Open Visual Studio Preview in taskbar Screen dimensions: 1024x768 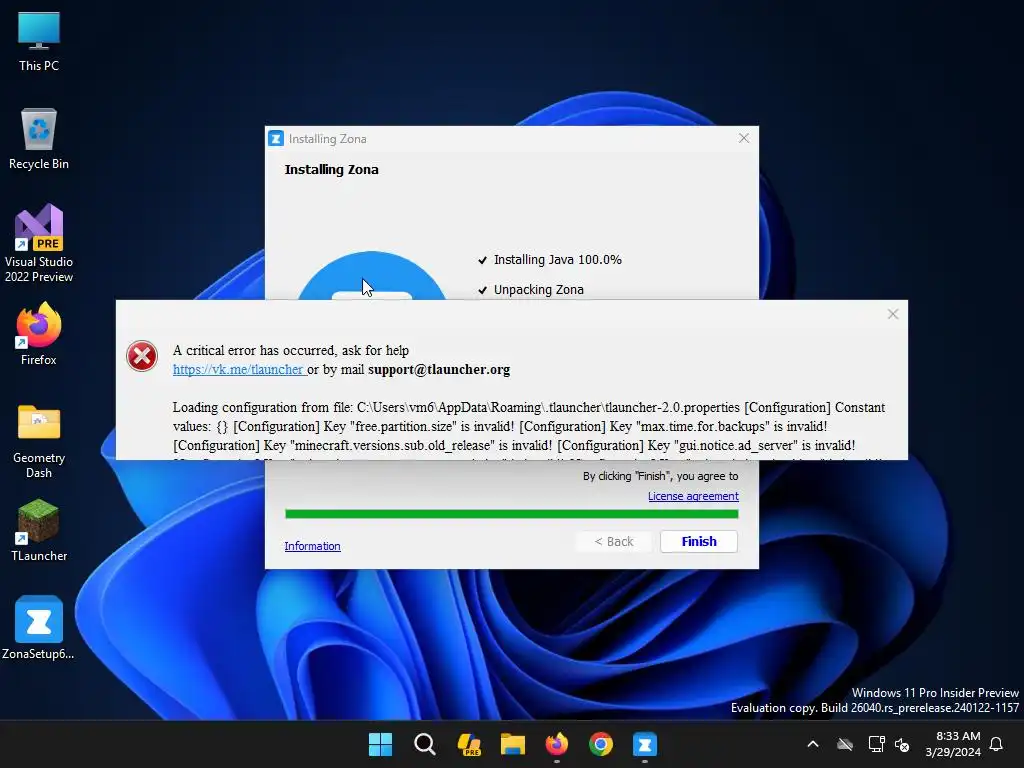click(469, 744)
